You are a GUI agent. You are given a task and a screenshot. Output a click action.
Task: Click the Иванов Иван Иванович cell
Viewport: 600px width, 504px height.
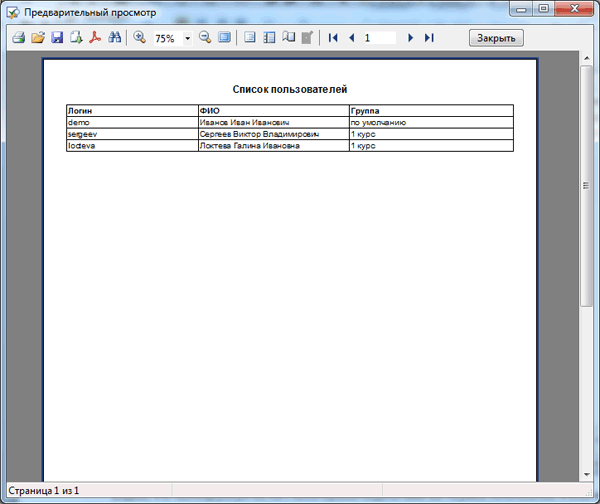[274, 122]
